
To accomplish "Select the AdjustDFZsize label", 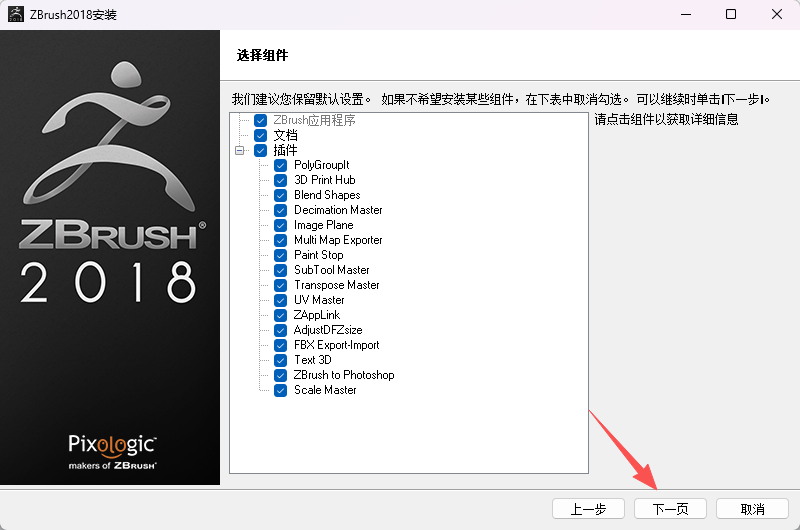I will coord(328,330).
